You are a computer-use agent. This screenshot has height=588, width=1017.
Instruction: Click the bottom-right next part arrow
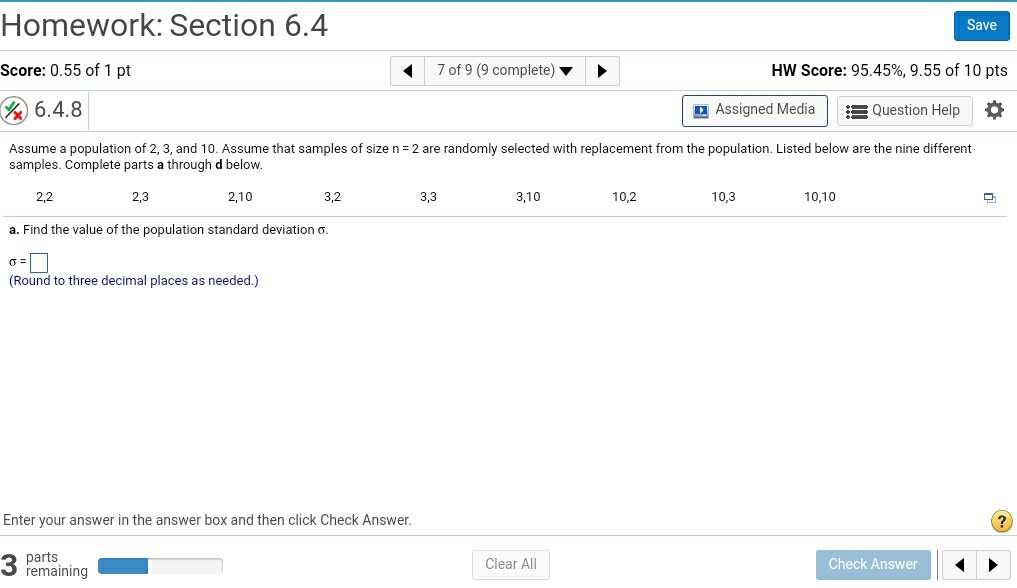[x=992, y=565]
